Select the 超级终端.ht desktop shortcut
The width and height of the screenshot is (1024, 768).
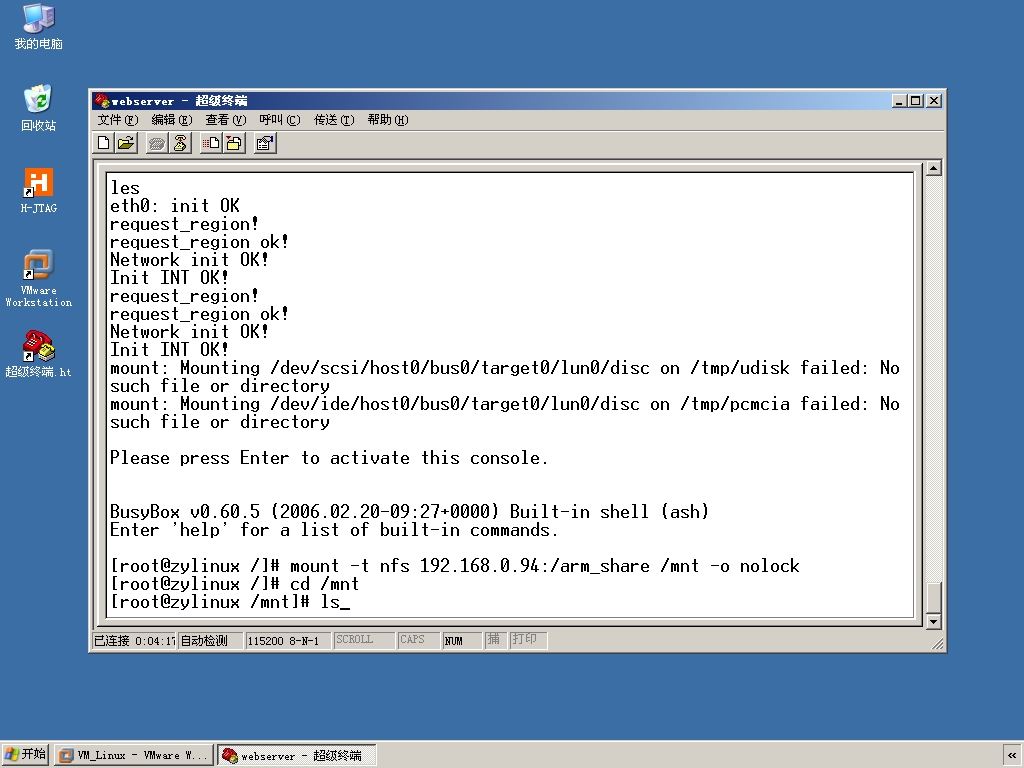click(39, 354)
